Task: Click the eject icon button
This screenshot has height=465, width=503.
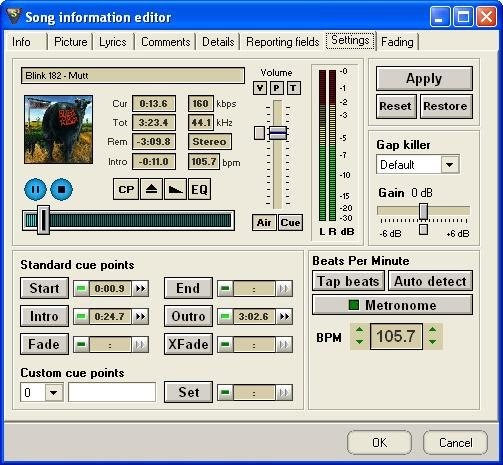Action: tap(152, 189)
